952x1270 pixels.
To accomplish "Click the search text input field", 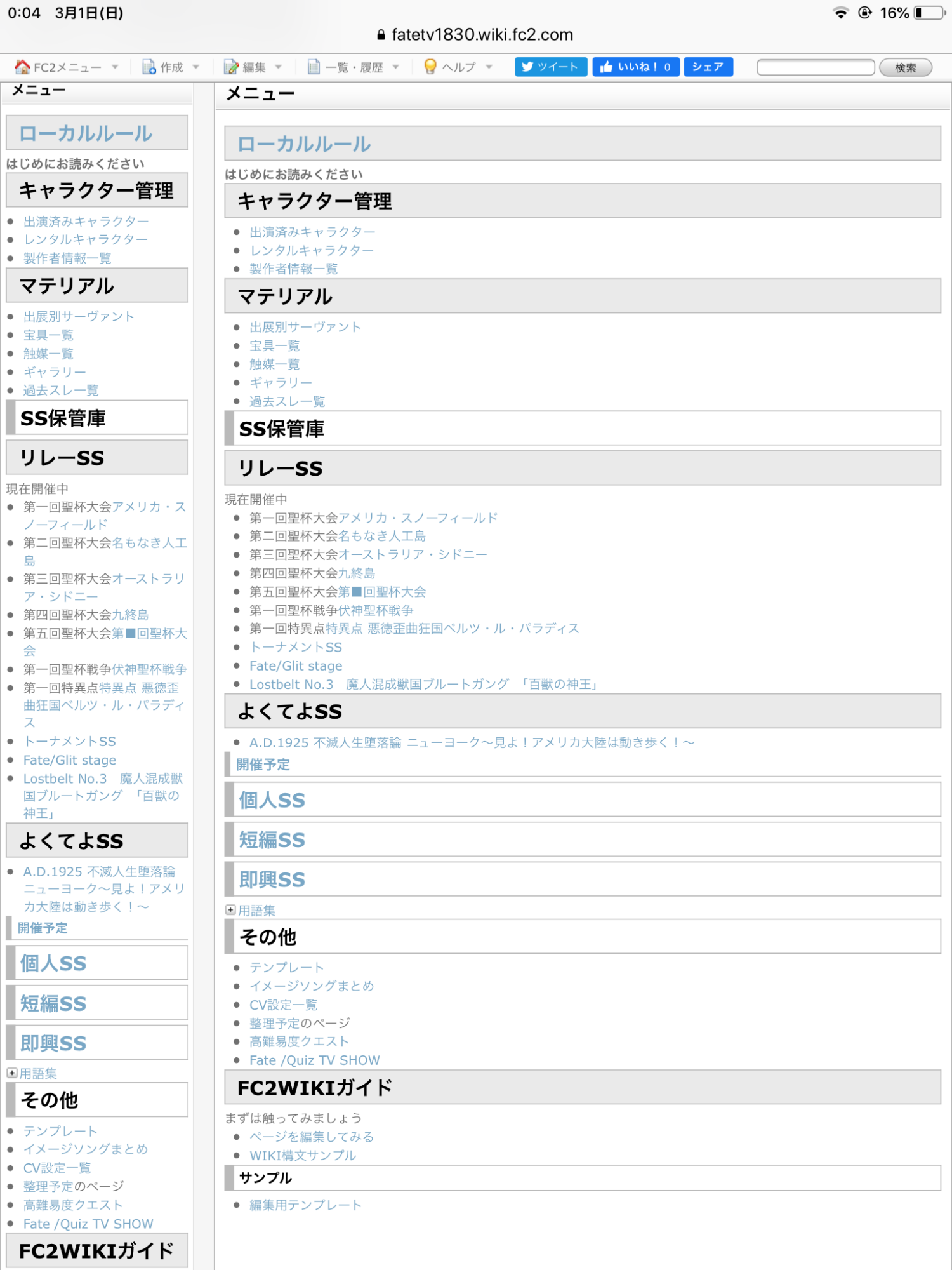I will pyautogui.click(x=816, y=67).
